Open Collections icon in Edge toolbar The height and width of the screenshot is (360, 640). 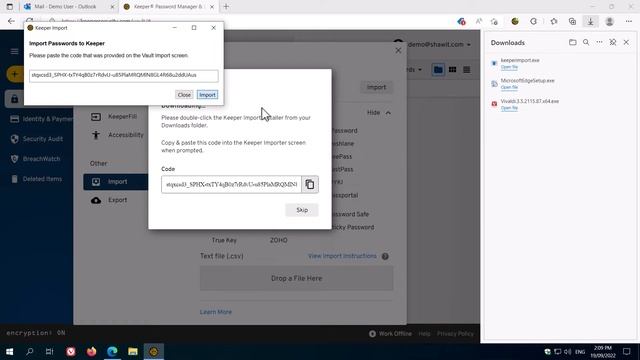[x=572, y=22]
